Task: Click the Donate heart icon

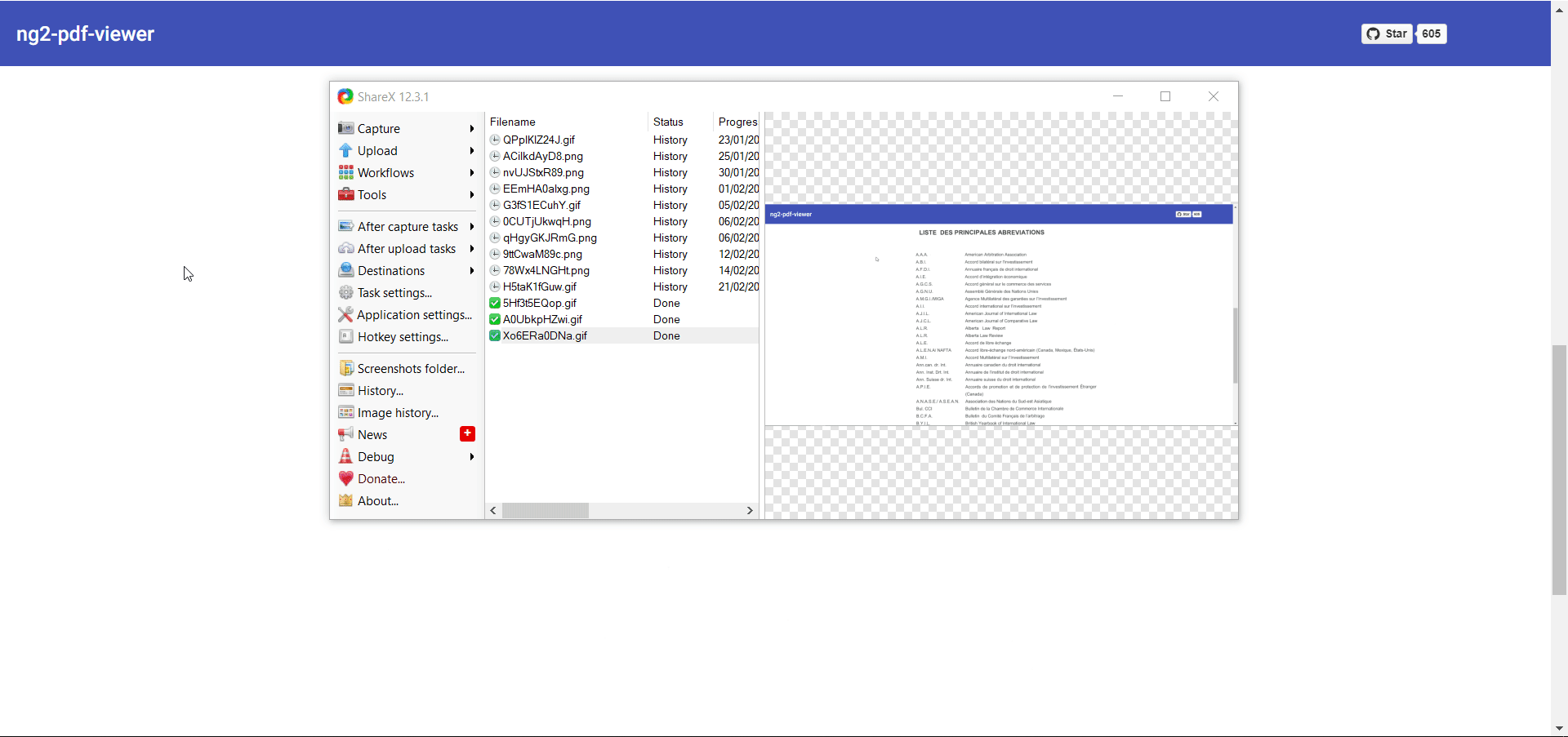Action: (346, 478)
